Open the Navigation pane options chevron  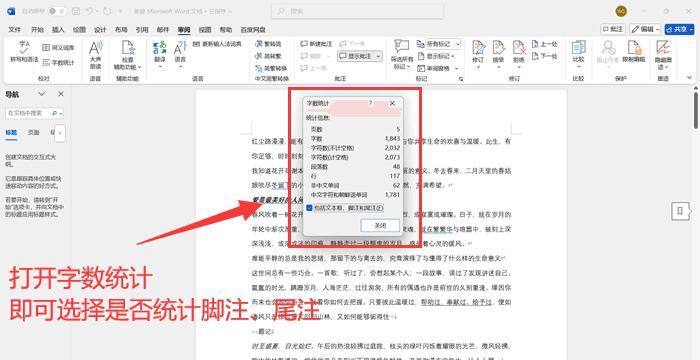[42, 94]
